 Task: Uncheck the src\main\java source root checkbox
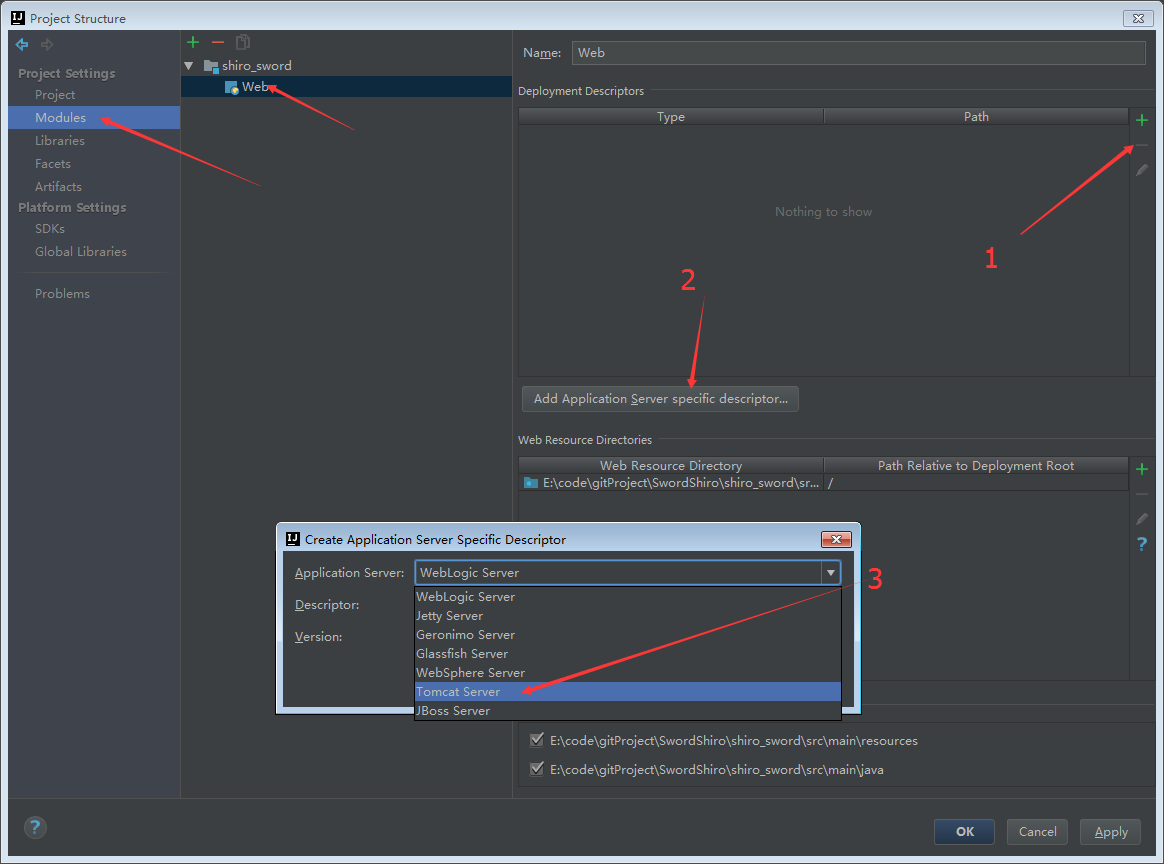[537, 770]
